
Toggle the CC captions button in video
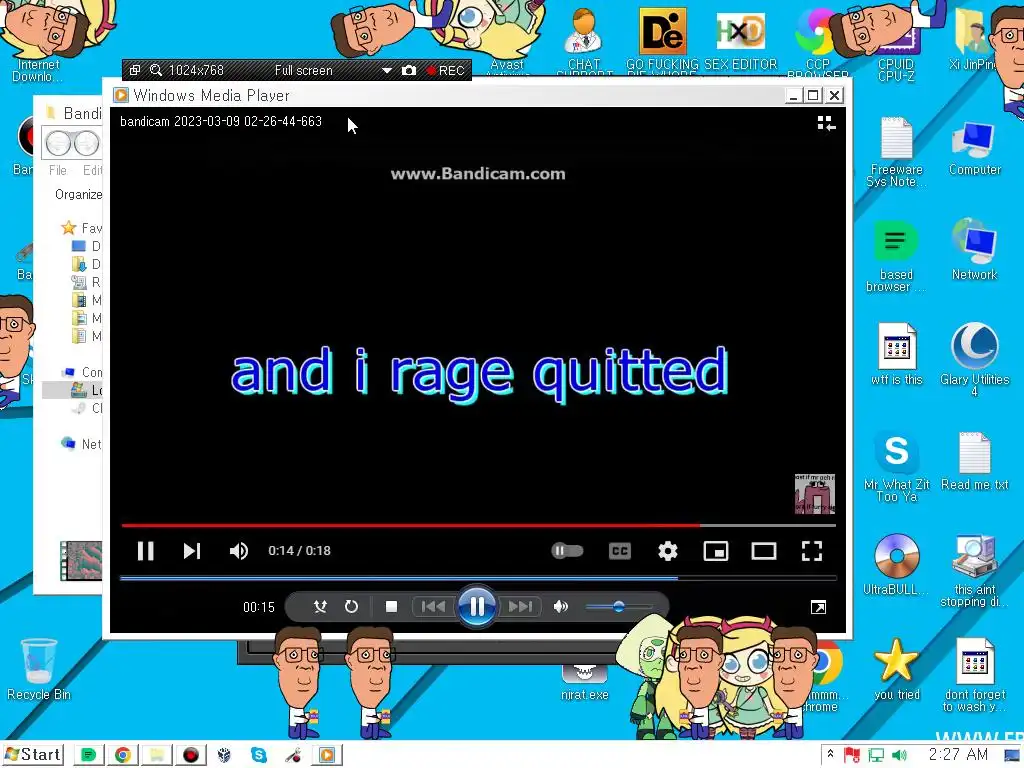pyautogui.click(x=619, y=551)
